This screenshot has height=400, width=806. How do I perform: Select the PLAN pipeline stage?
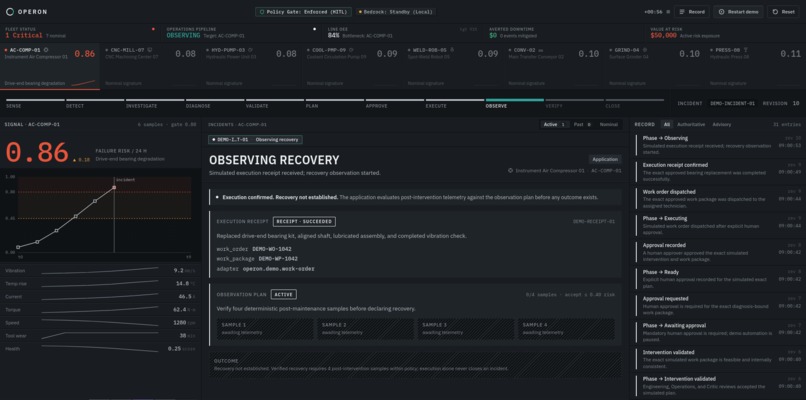tap(335, 103)
